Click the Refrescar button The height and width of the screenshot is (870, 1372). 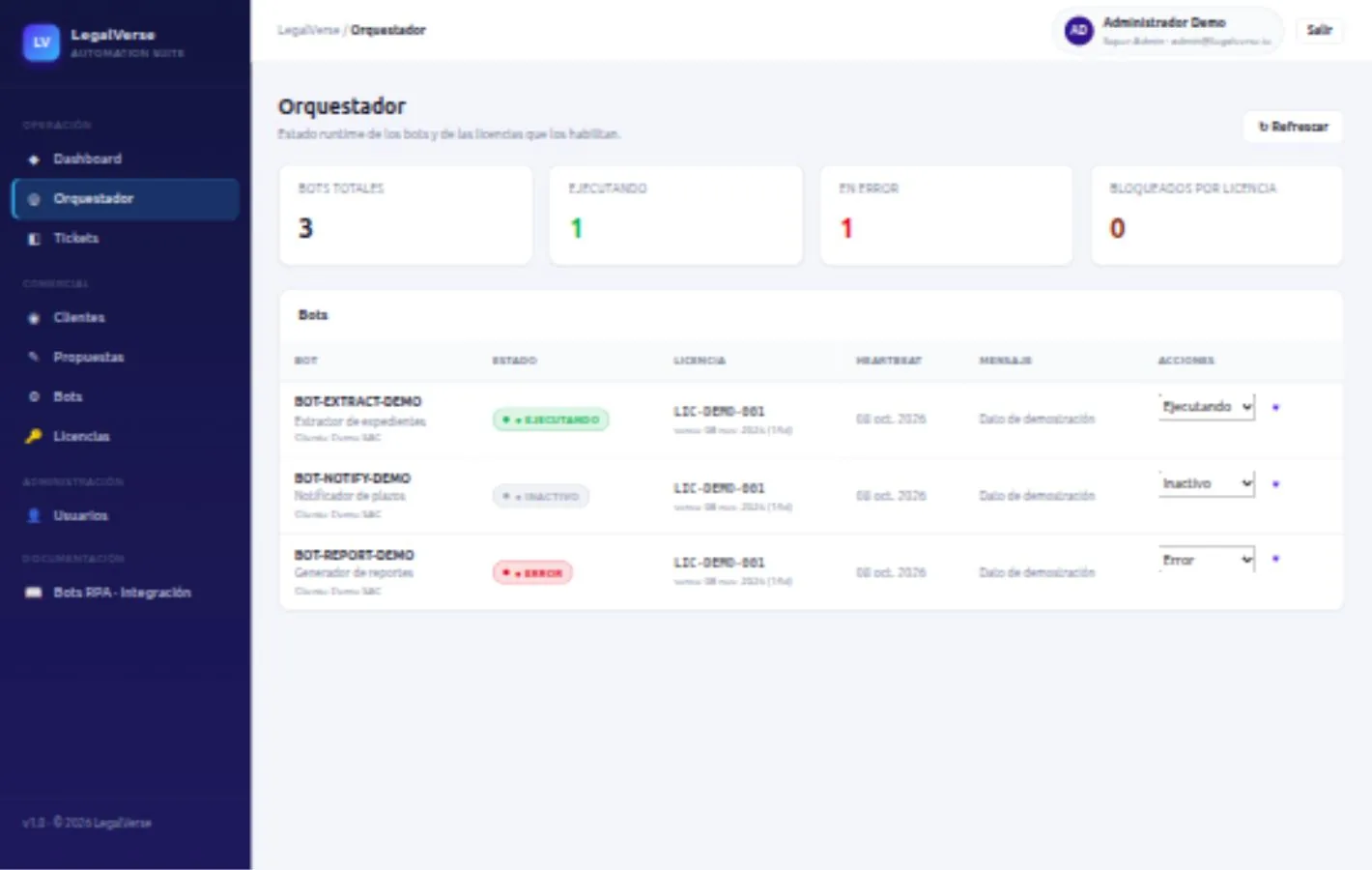(1293, 127)
